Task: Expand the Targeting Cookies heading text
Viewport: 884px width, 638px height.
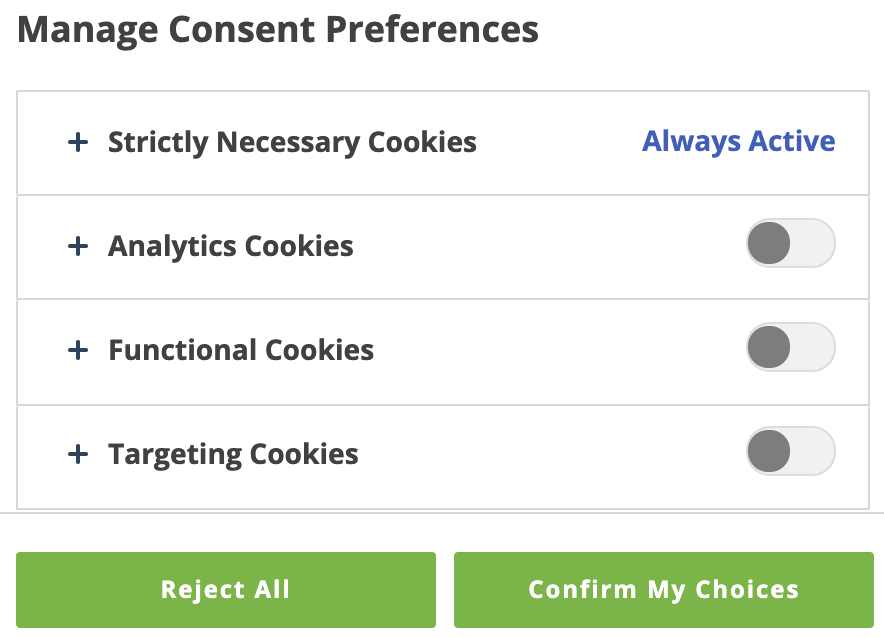Action: pyautogui.click(x=233, y=454)
